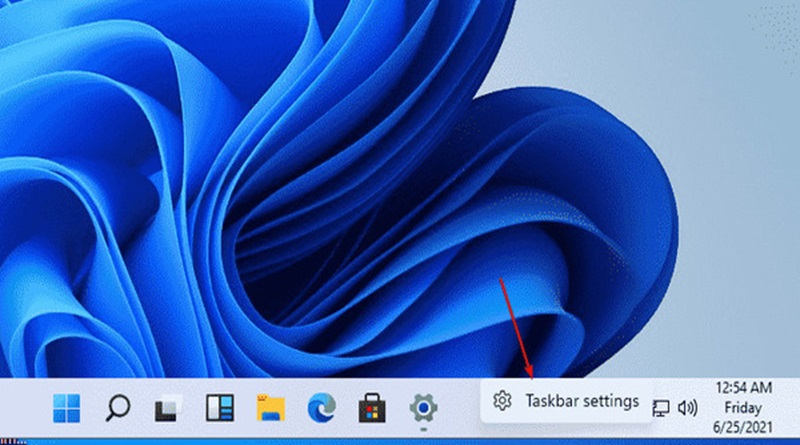Click the Settings gear app in taskbar
Image resolution: width=800 pixels, height=445 pixels.
click(x=424, y=407)
